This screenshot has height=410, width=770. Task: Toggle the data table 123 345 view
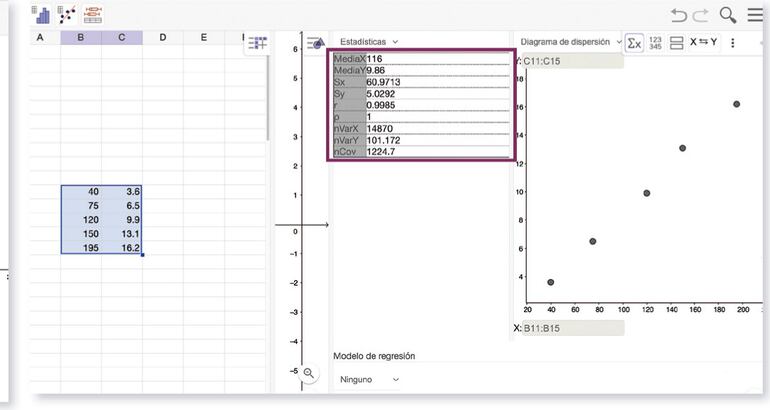tap(655, 43)
